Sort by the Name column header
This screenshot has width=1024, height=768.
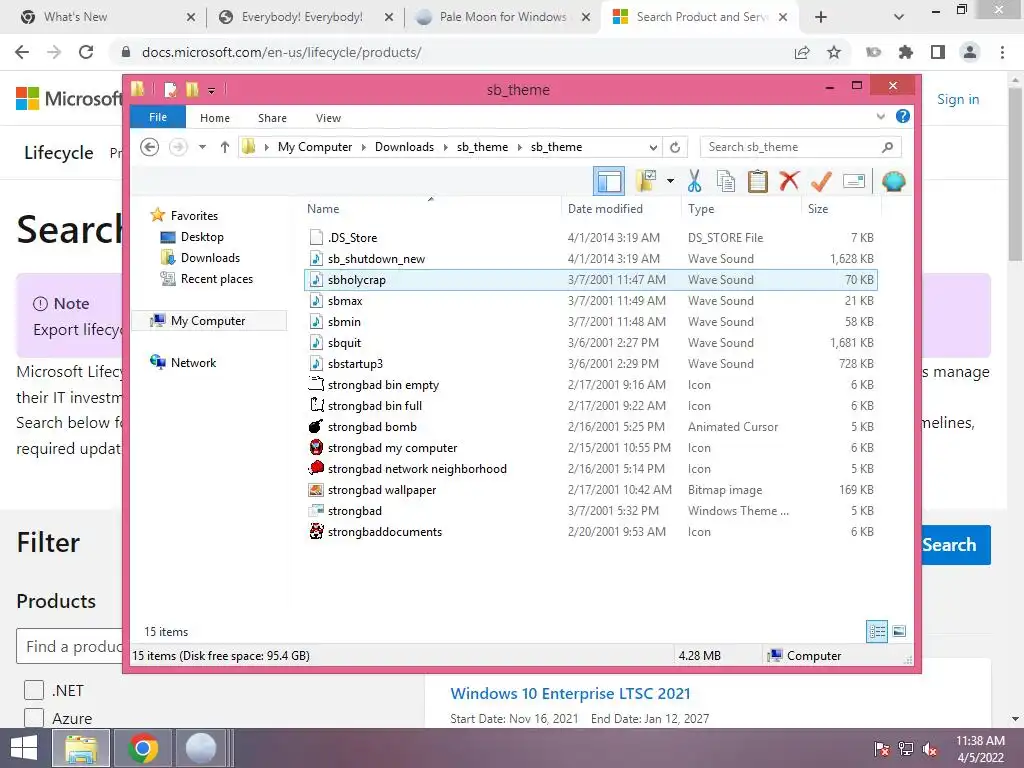click(431, 209)
